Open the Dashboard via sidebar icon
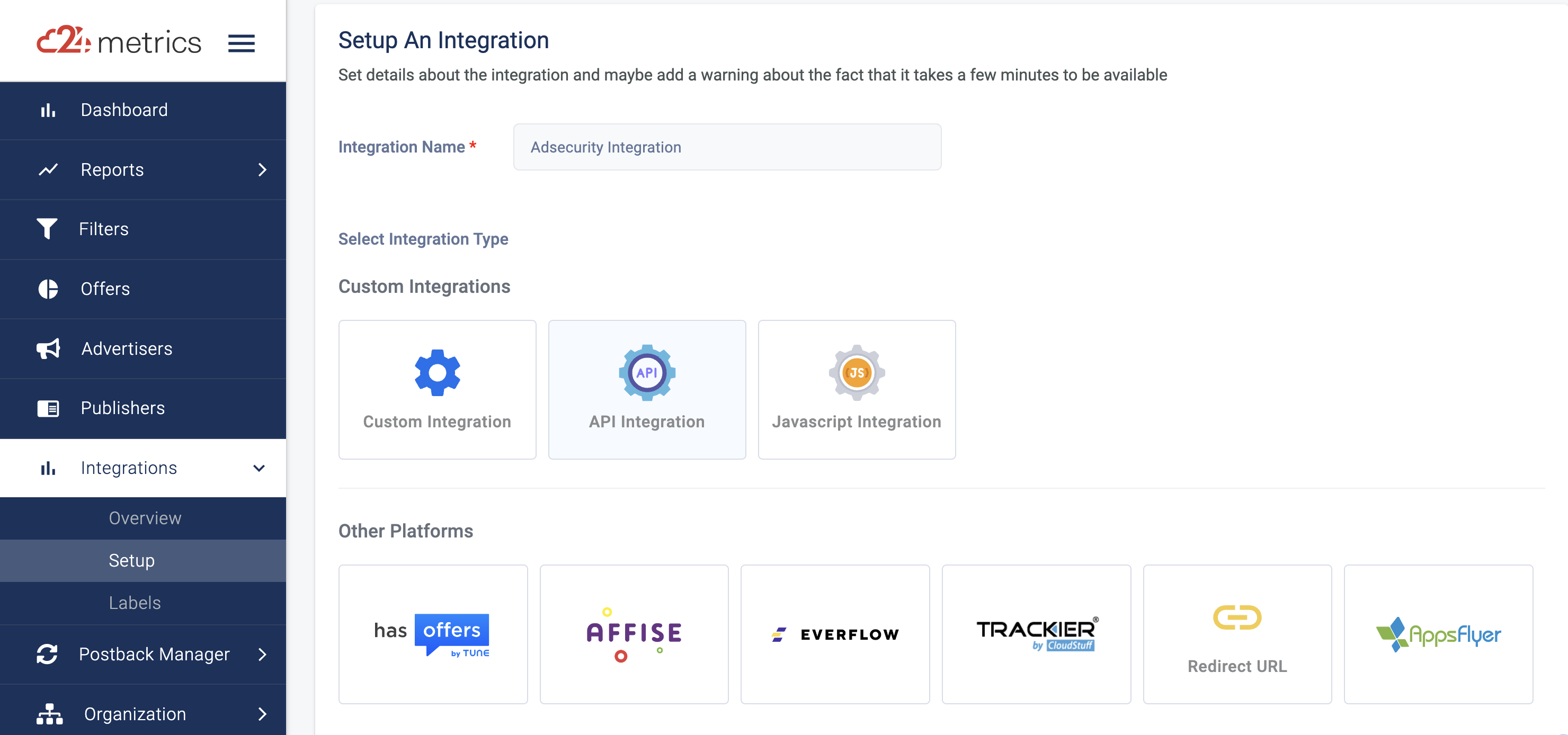 point(48,110)
